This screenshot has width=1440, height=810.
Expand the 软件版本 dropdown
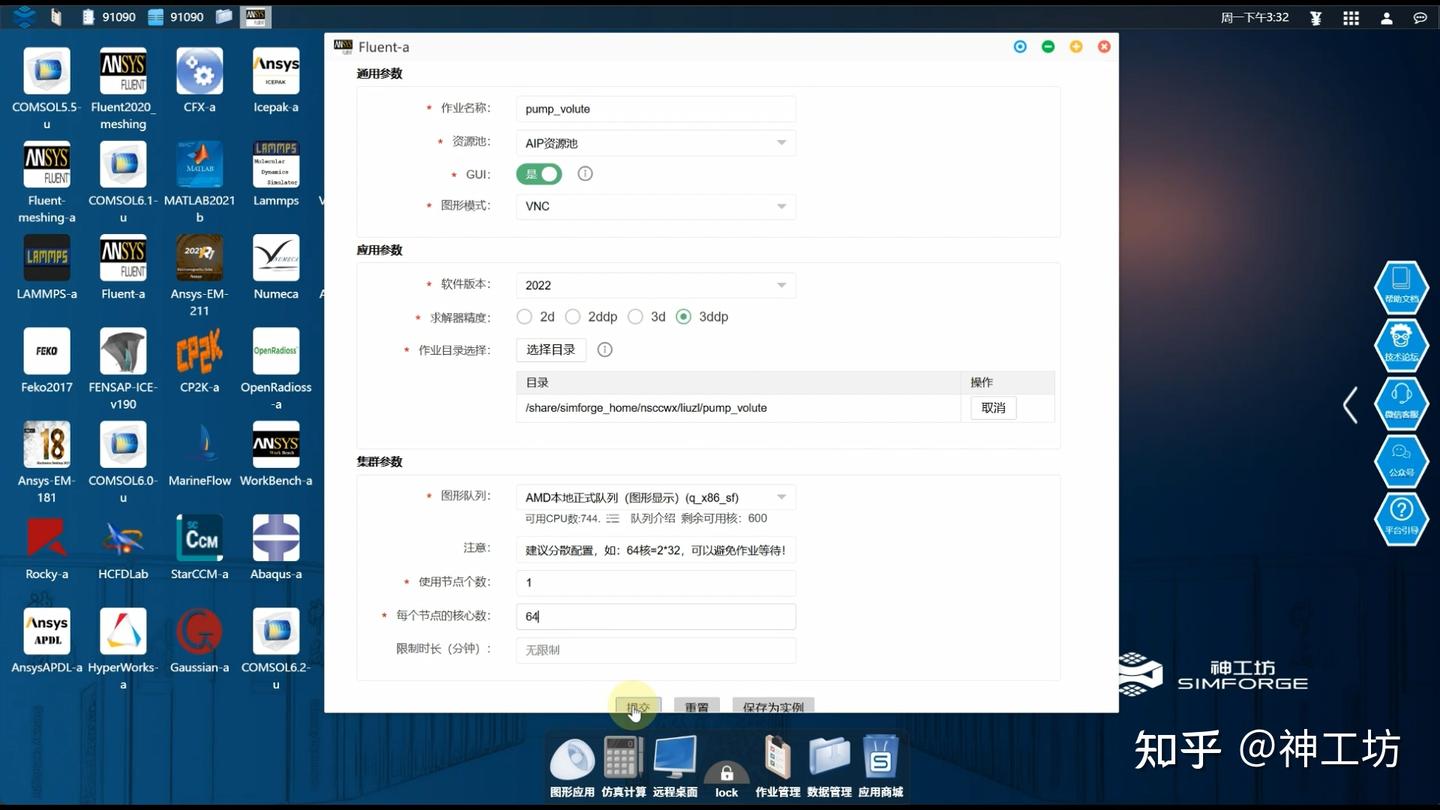[656, 285]
